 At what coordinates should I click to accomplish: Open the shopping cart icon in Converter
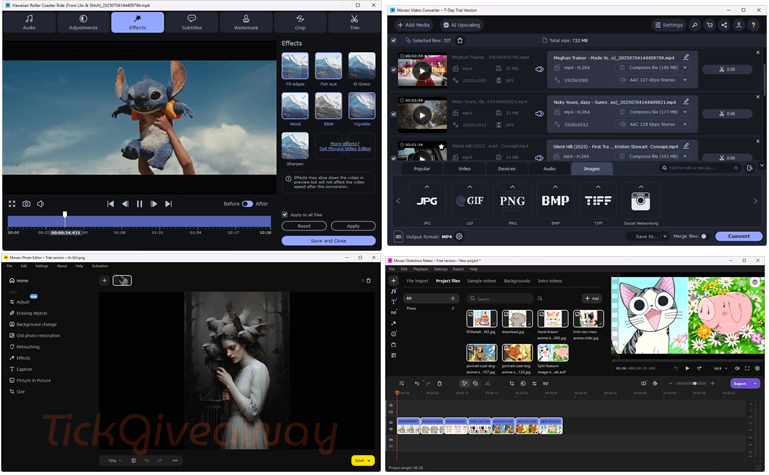[x=709, y=25]
